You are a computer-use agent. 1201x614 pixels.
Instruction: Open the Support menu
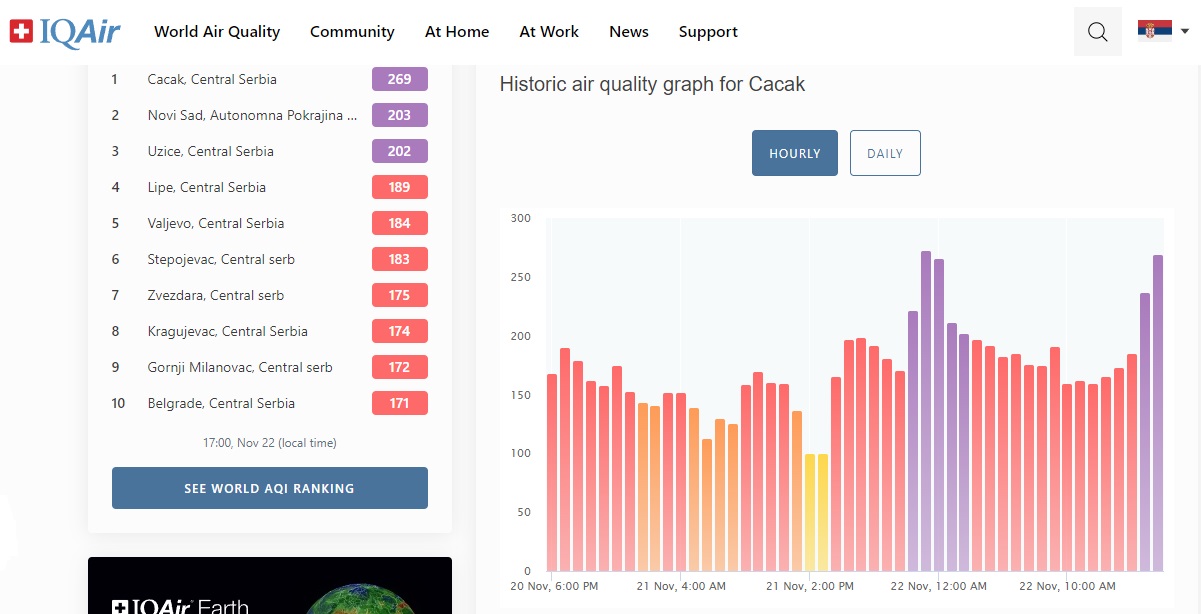pos(708,32)
